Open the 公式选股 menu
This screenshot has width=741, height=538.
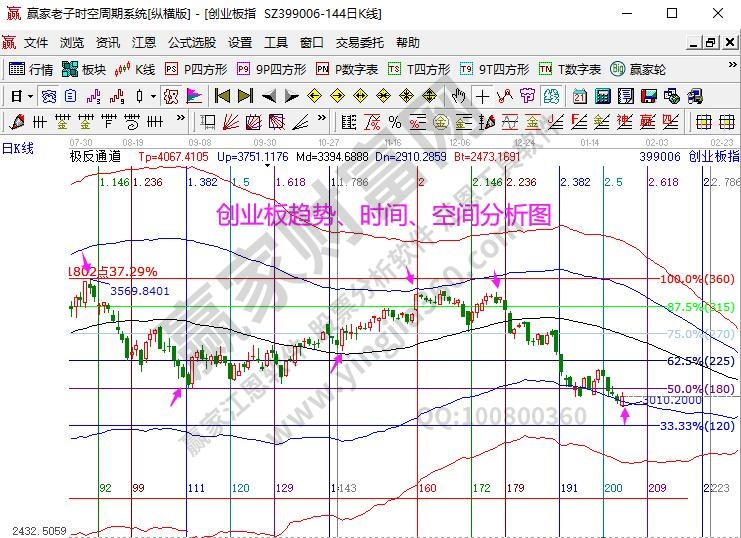click(x=192, y=43)
